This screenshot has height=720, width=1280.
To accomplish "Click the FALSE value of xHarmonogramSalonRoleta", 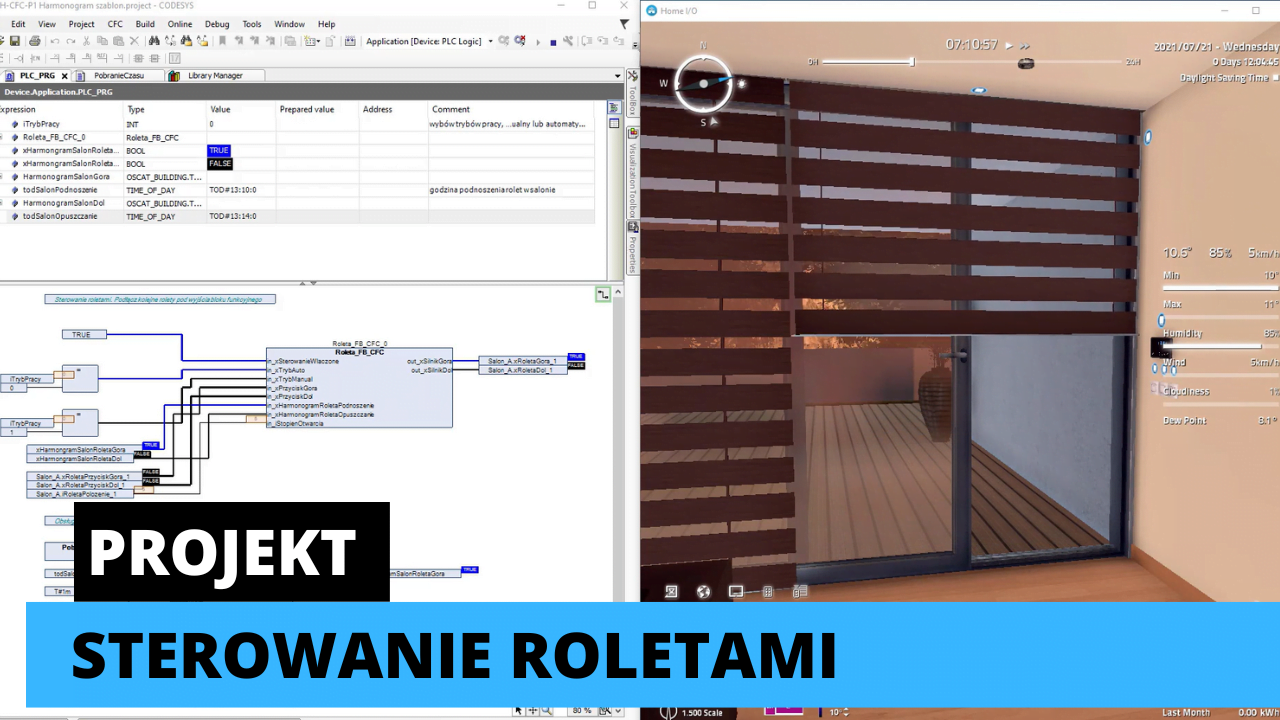I will tap(220, 164).
